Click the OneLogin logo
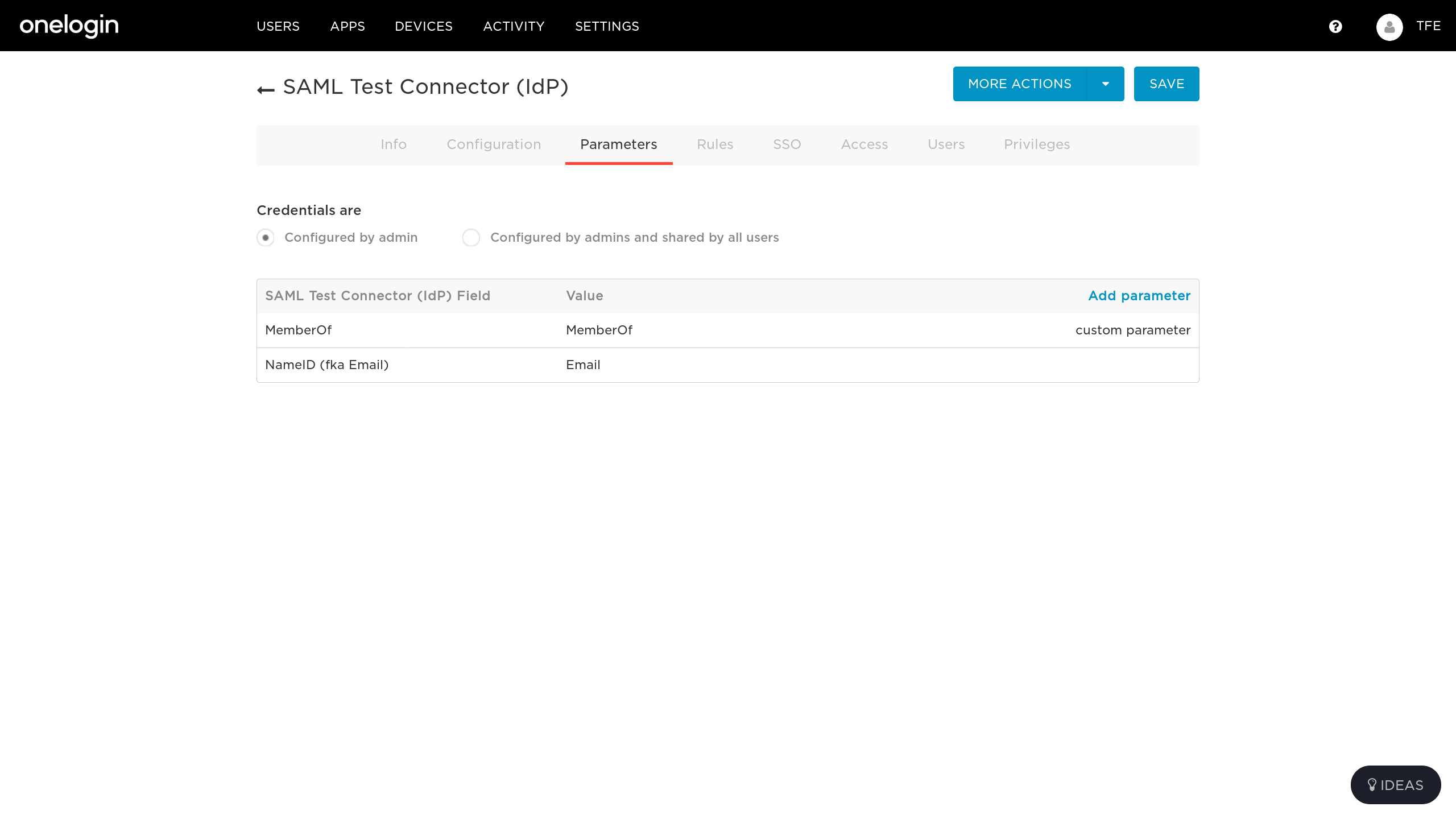Viewport: 1456px width, 819px height. click(69, 26)
